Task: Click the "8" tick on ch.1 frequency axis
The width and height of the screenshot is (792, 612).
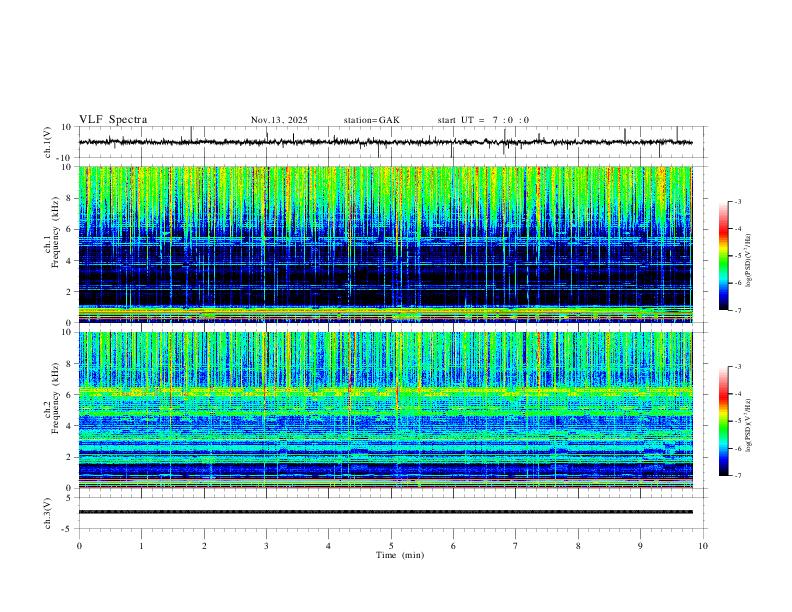Action: 70,198
